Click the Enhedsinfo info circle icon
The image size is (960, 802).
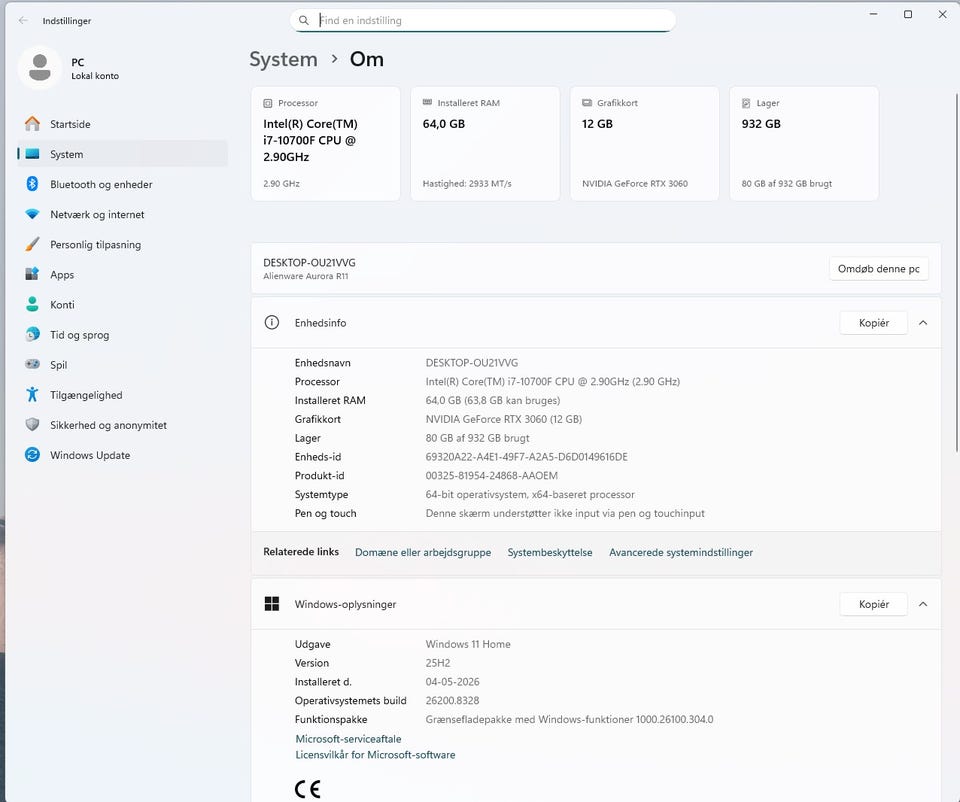coord(272,323)
